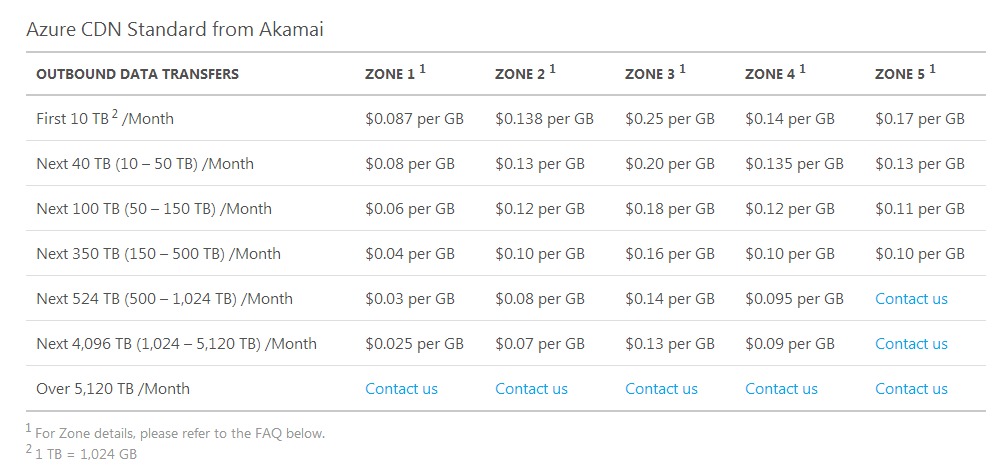Click the Zone 5 column header
This screenshot has width=1000, height=473.
click(901, 74)
